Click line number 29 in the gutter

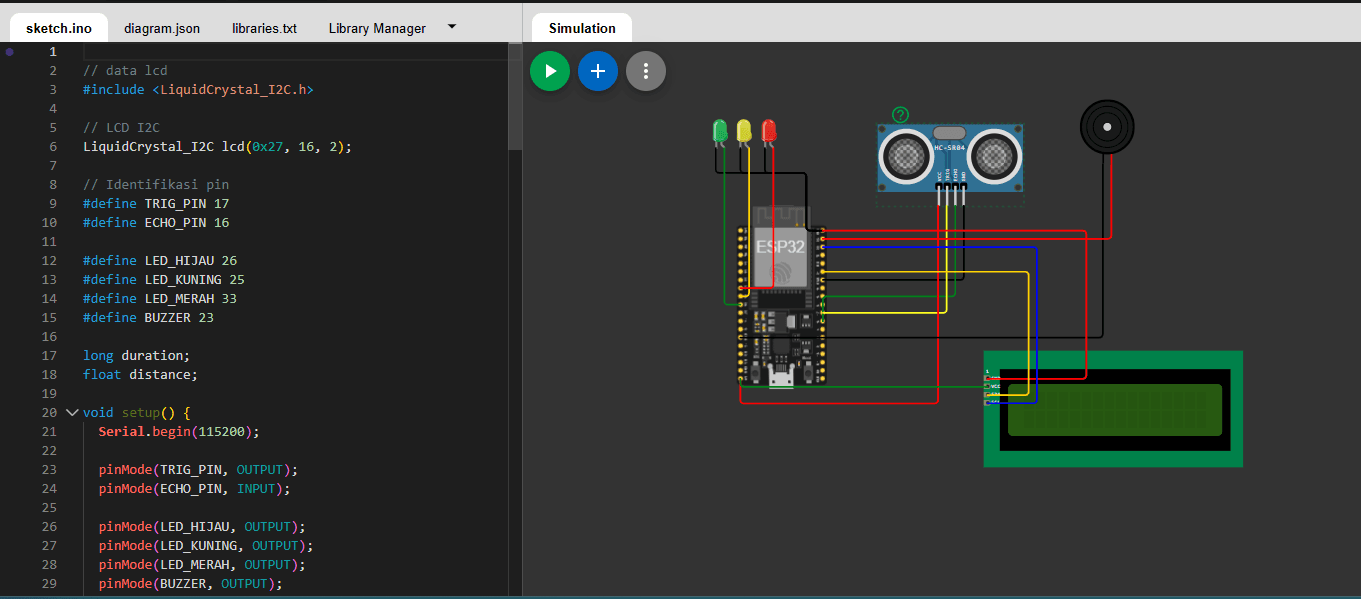coord(50,583)
